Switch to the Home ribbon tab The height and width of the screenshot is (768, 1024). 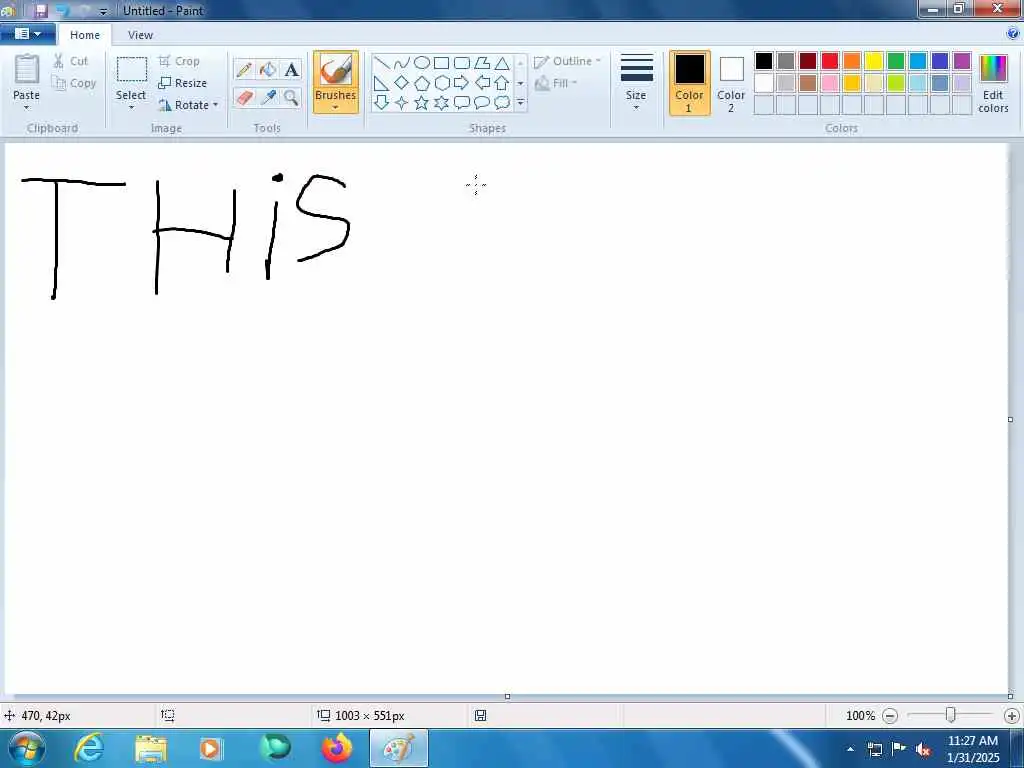point(85,35)
